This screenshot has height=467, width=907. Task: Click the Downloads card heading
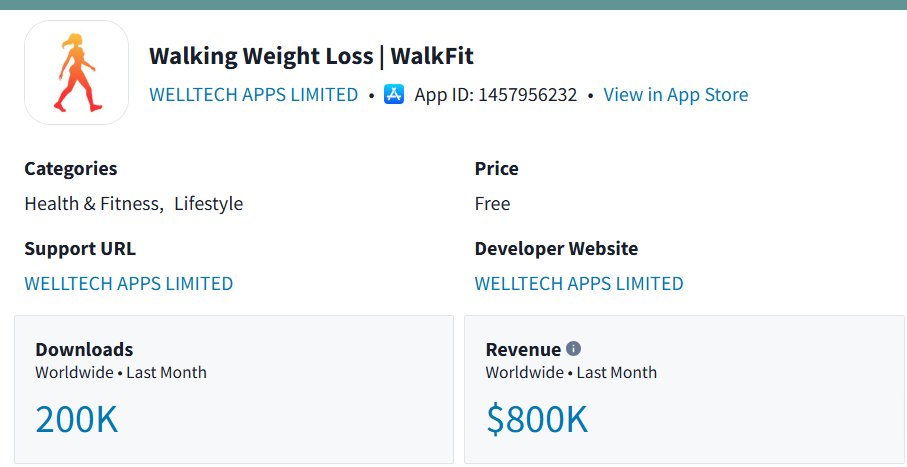tap(84, 349)
